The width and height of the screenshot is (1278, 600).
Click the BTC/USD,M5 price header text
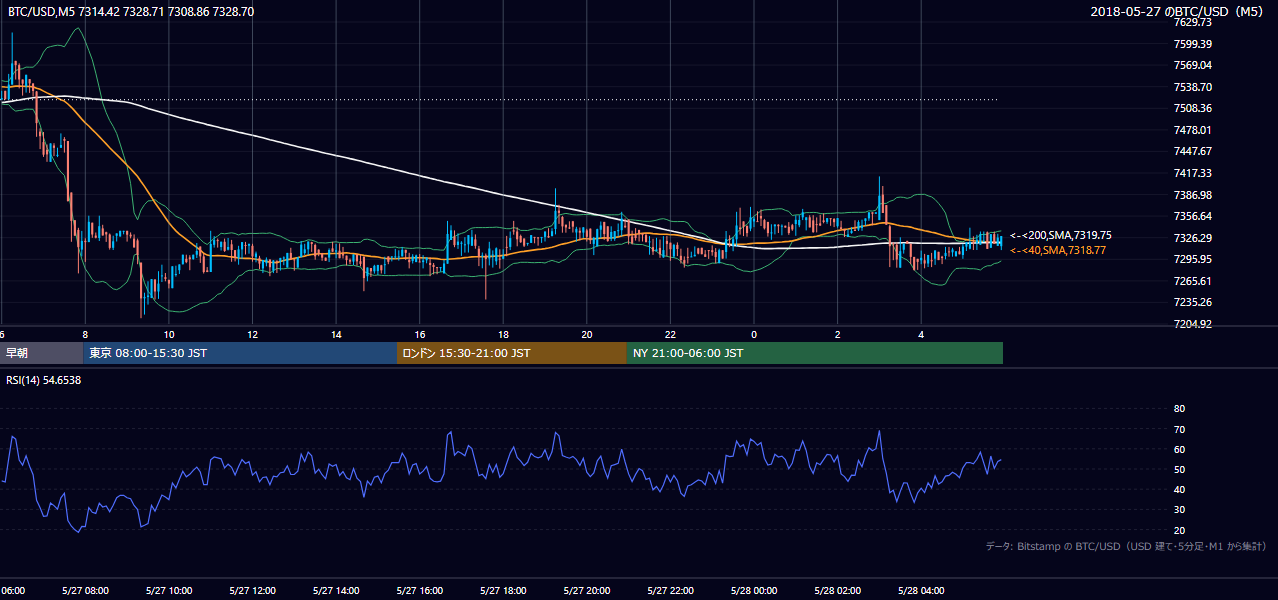131,11
